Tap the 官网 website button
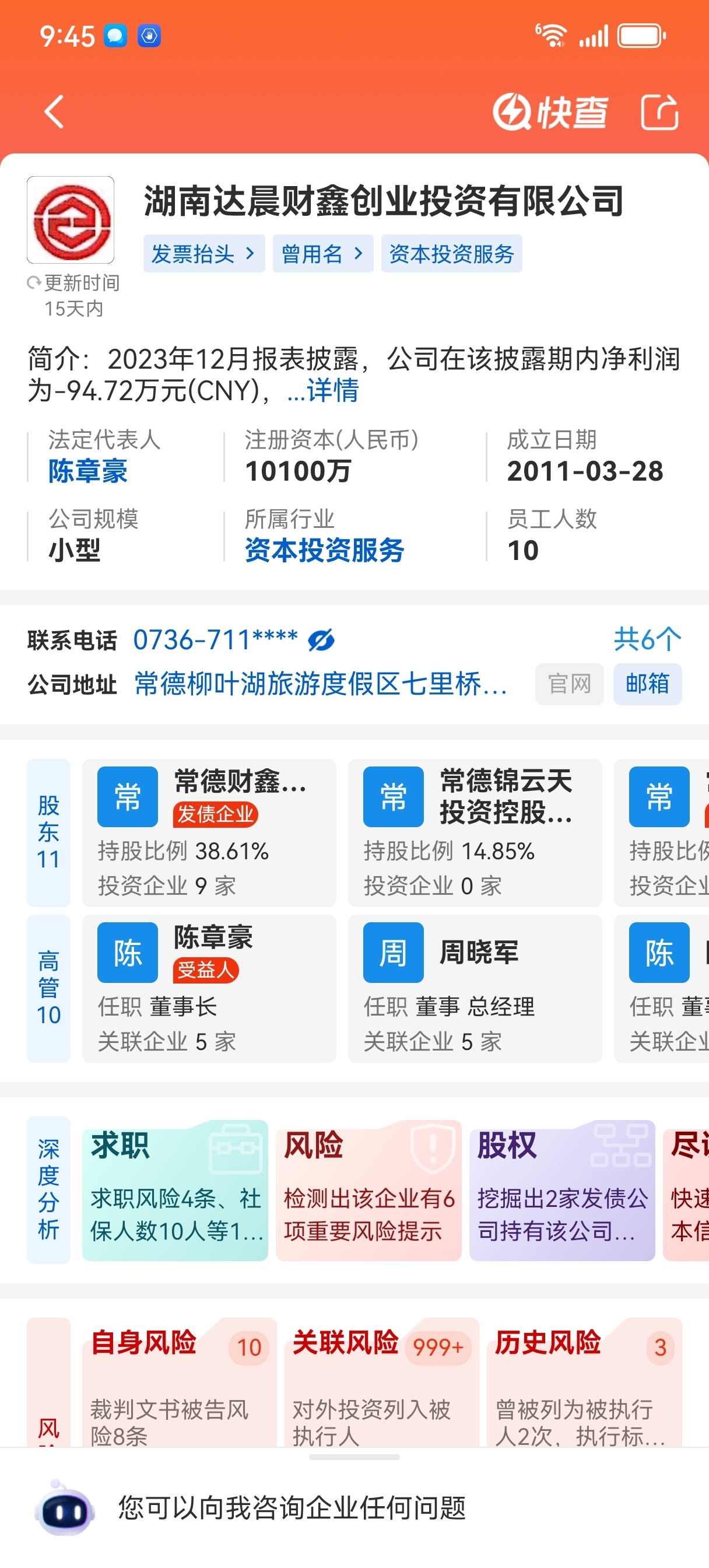This screenshot has width=709, height=1568. tap(569, 684)
